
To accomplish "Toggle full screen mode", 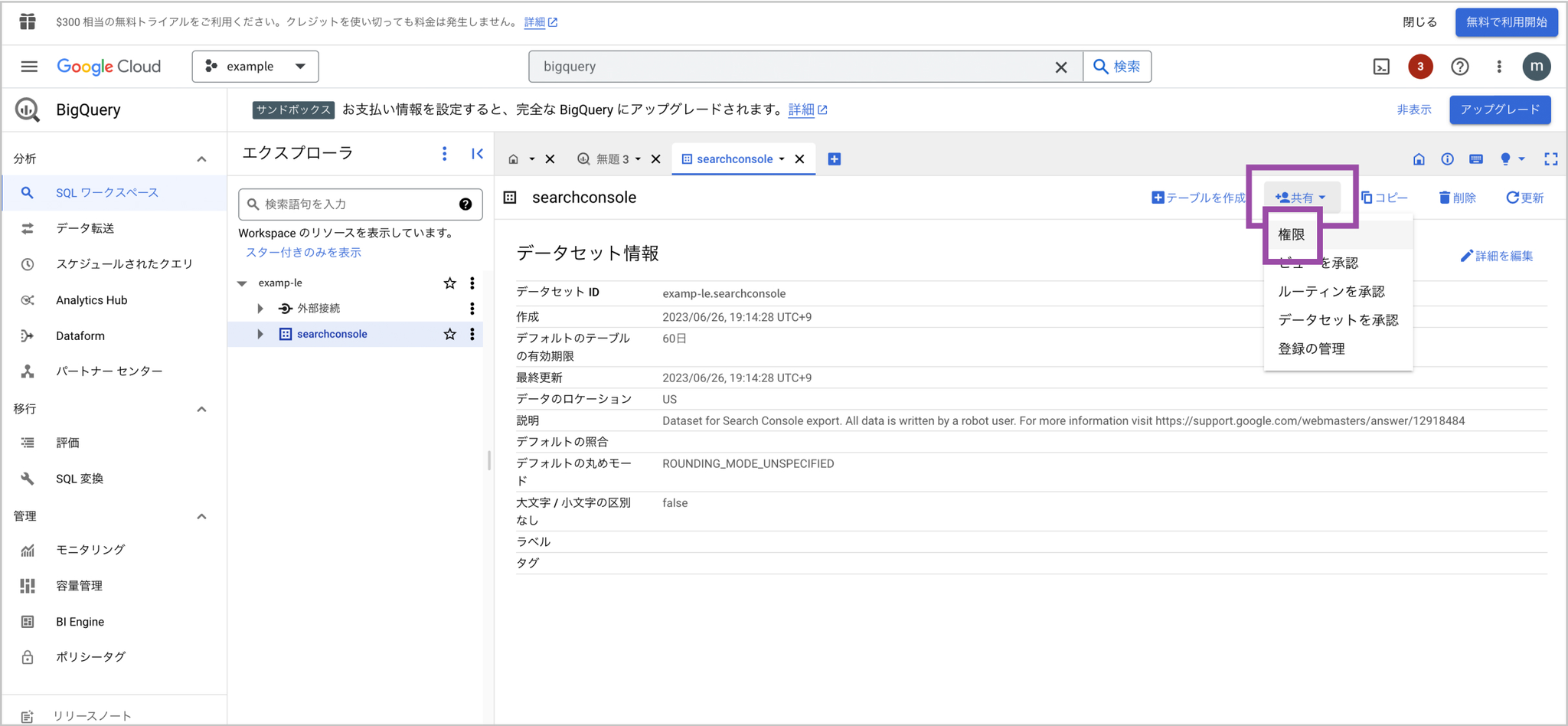I will (x=1550, y=159).
